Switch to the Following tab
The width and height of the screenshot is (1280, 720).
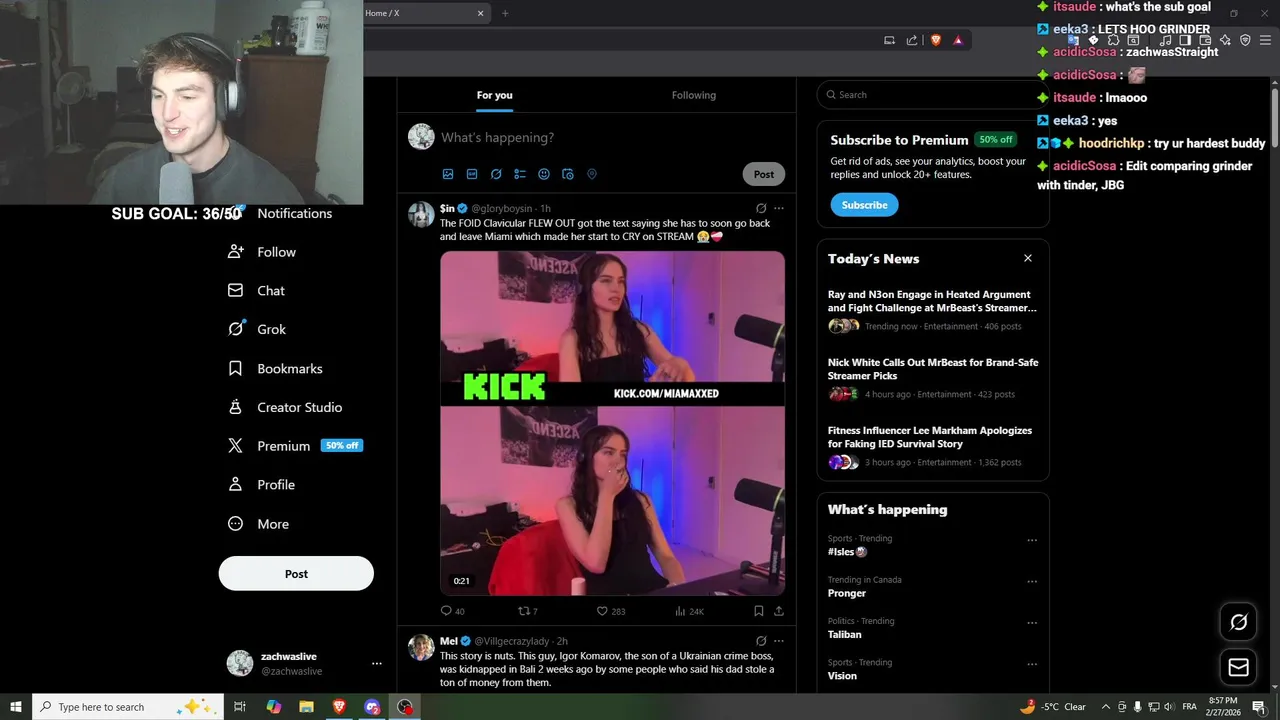tap(694, 95)
